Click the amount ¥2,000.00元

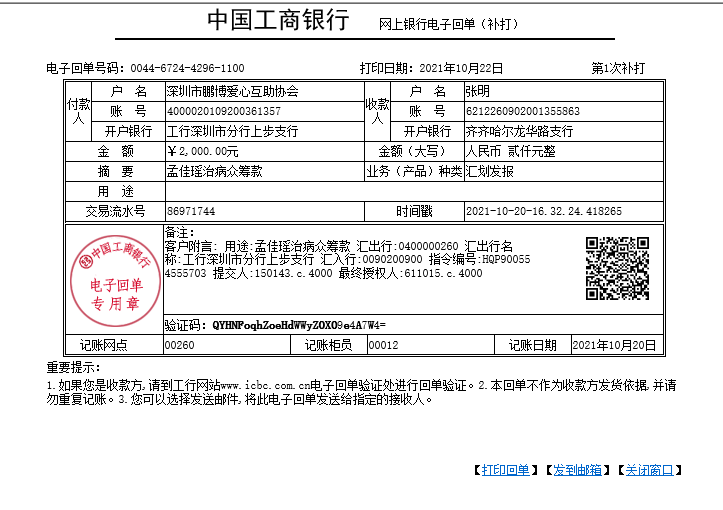(203, 151)
